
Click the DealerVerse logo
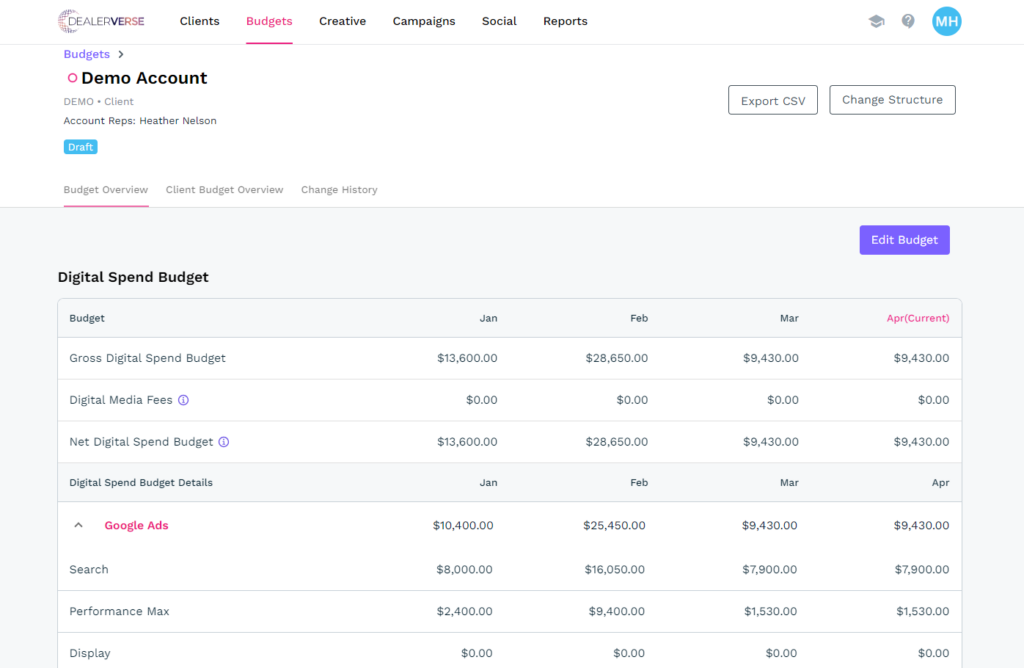click(101, 21)
